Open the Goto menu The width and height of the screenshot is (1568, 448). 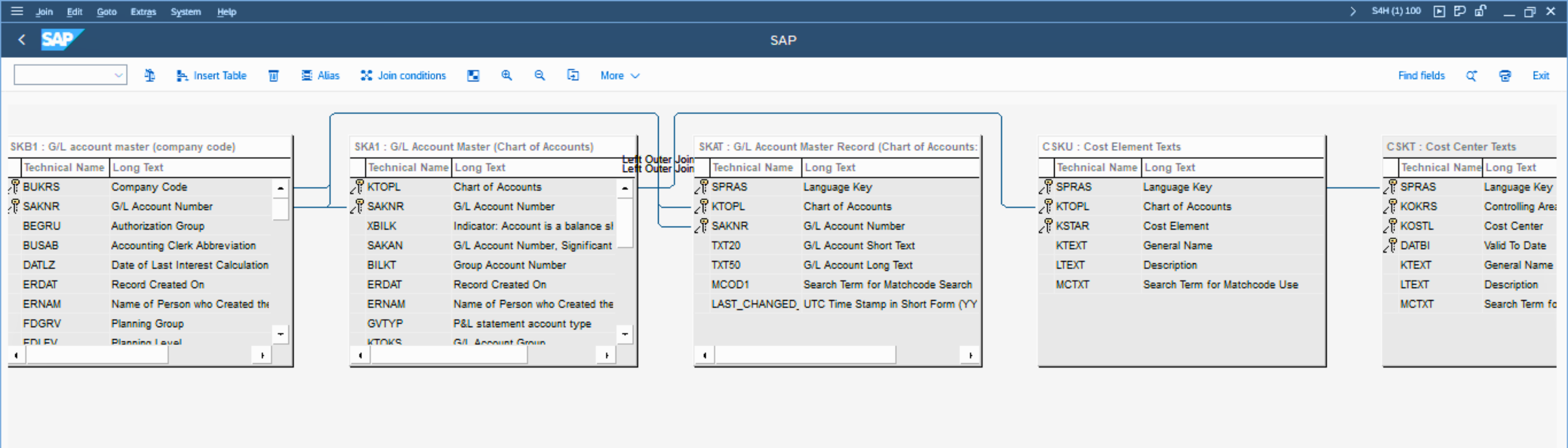[x=107, y=12]
